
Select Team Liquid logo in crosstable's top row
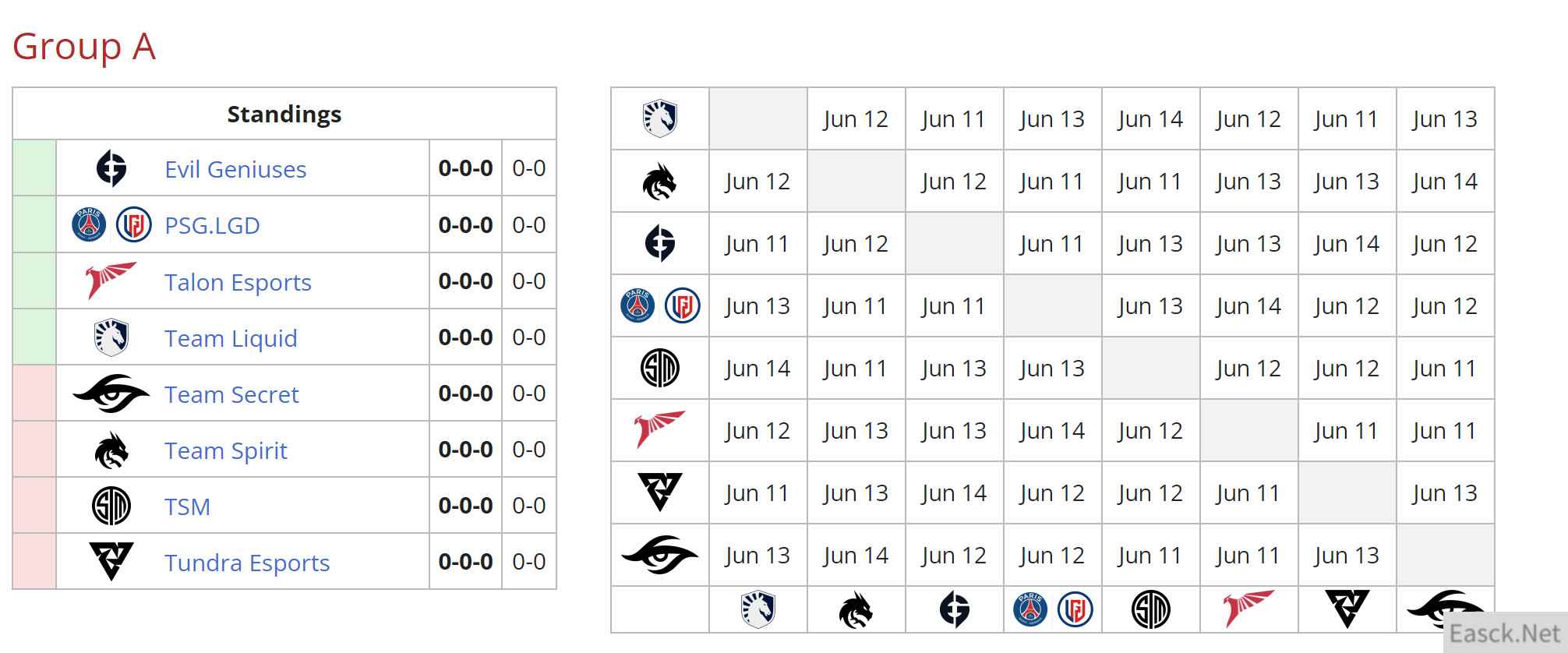(659, 118)
